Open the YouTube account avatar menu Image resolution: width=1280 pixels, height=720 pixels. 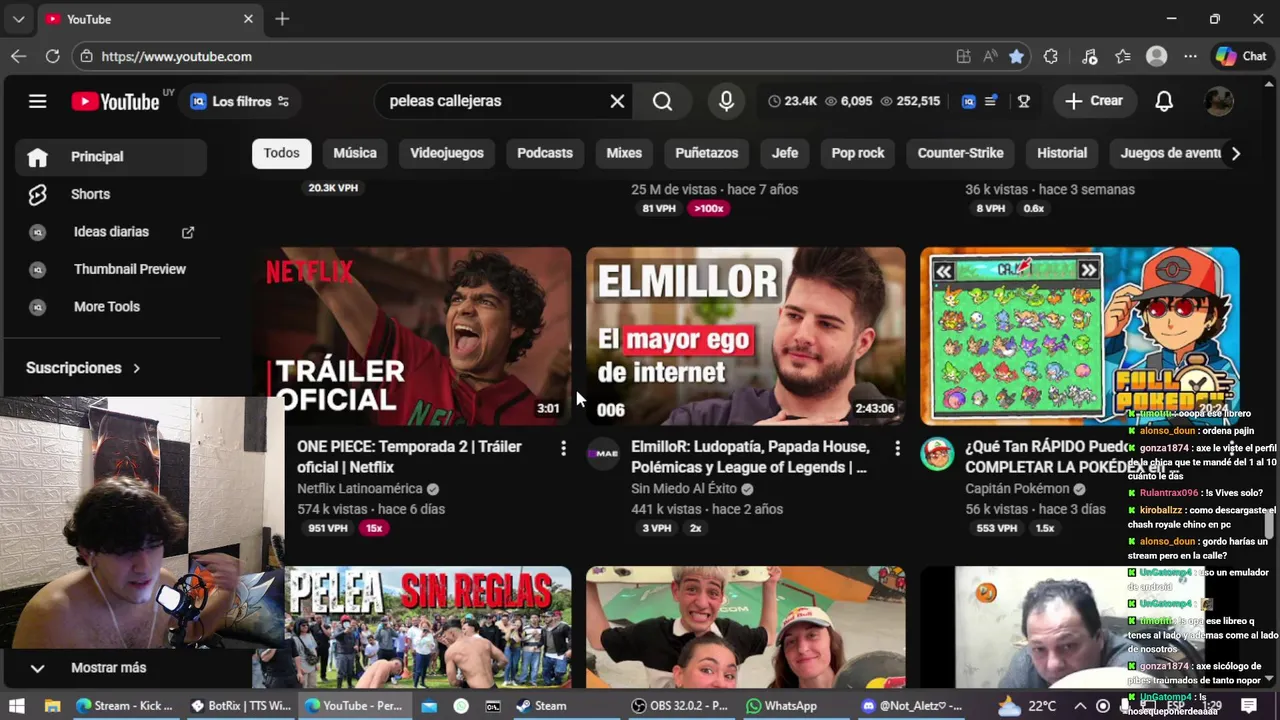[x=1218, y=101]
